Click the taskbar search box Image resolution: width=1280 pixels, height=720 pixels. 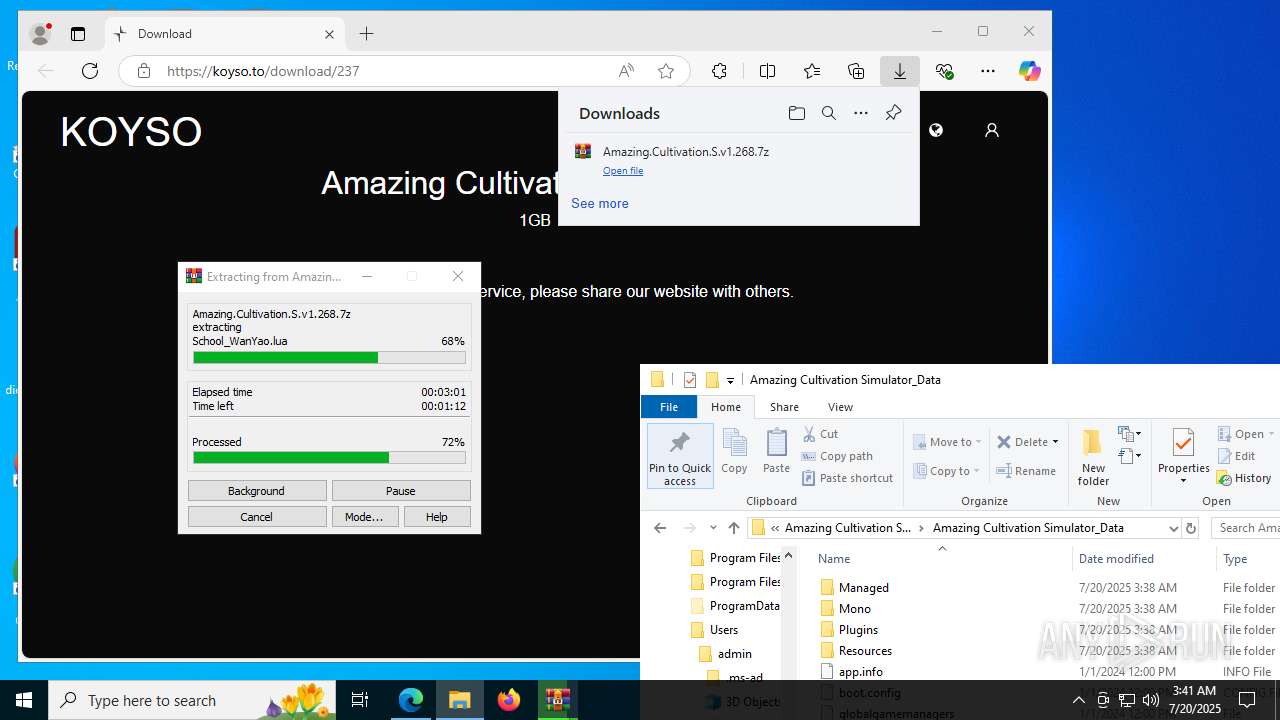coord(193,700)
